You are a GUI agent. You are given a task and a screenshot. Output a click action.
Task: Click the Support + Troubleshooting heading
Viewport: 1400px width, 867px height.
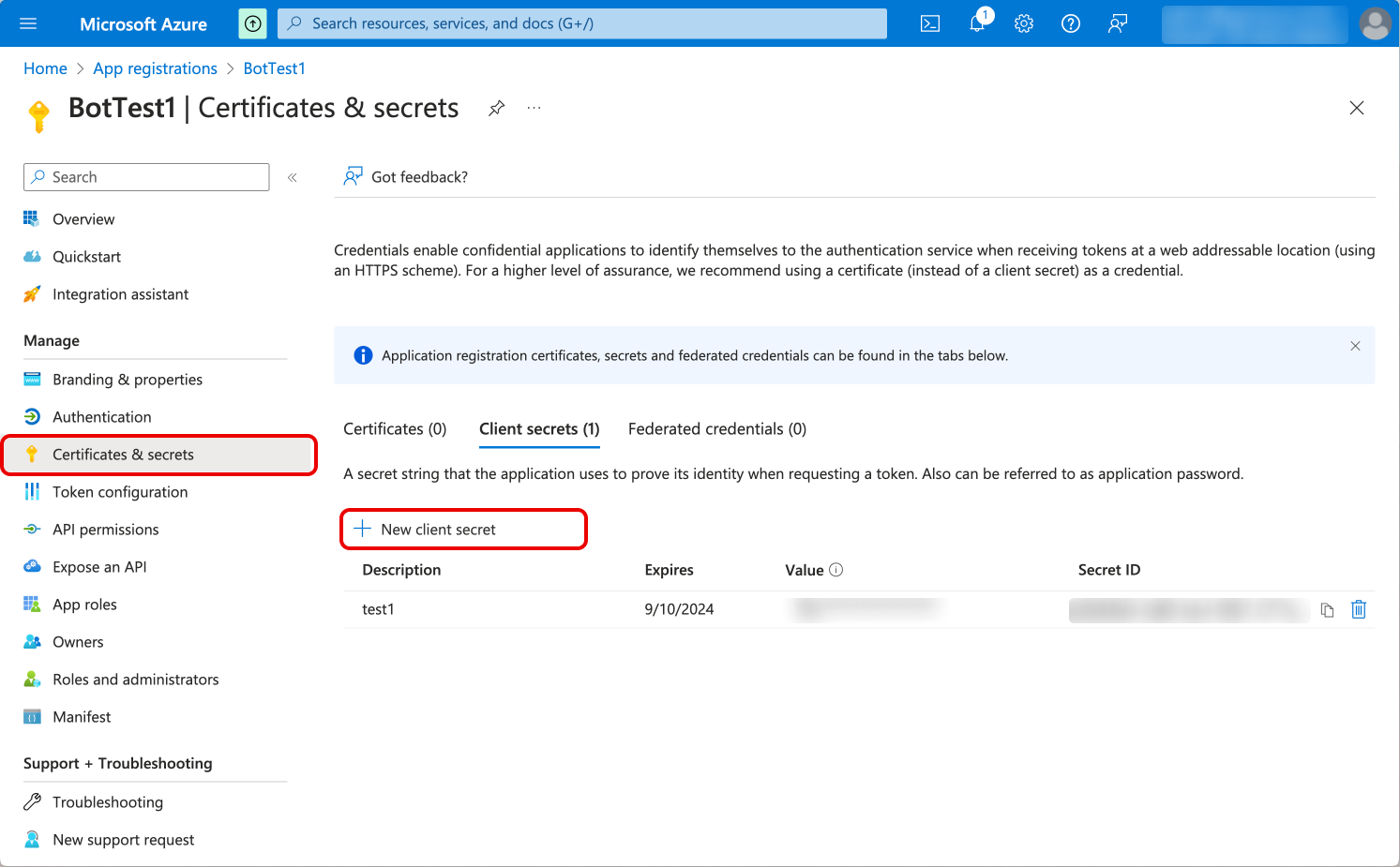118,764
